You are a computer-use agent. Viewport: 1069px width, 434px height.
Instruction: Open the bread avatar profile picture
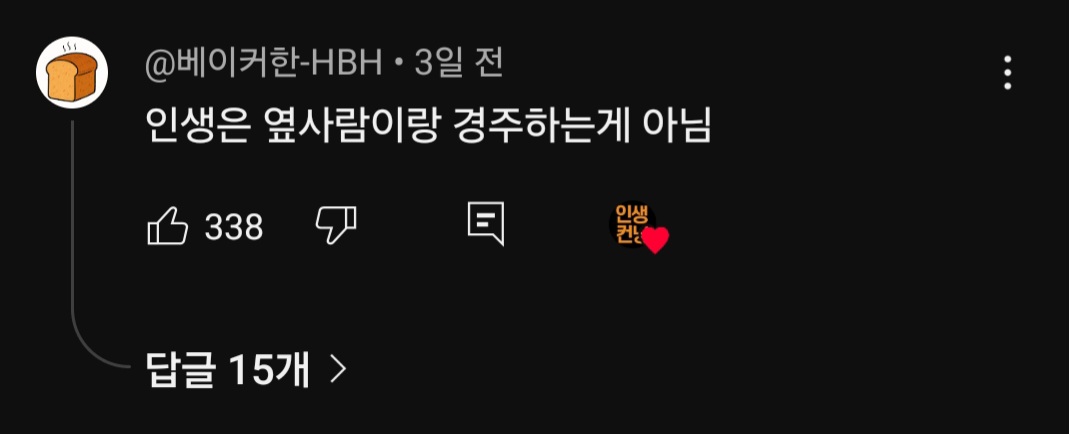[72, 72]
